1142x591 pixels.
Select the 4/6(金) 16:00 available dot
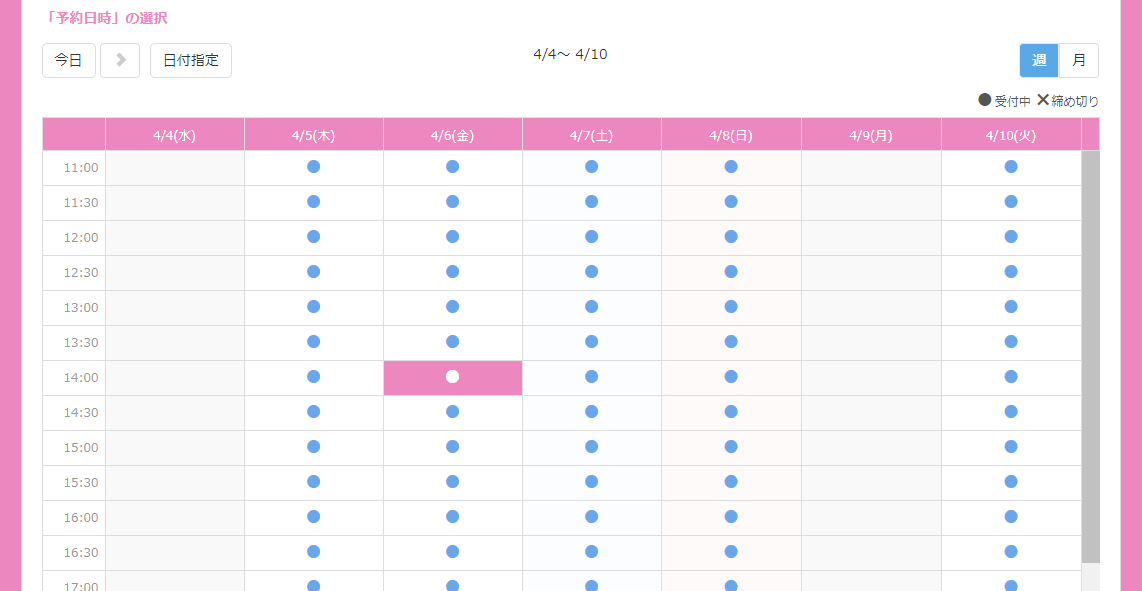pos(452,517)
